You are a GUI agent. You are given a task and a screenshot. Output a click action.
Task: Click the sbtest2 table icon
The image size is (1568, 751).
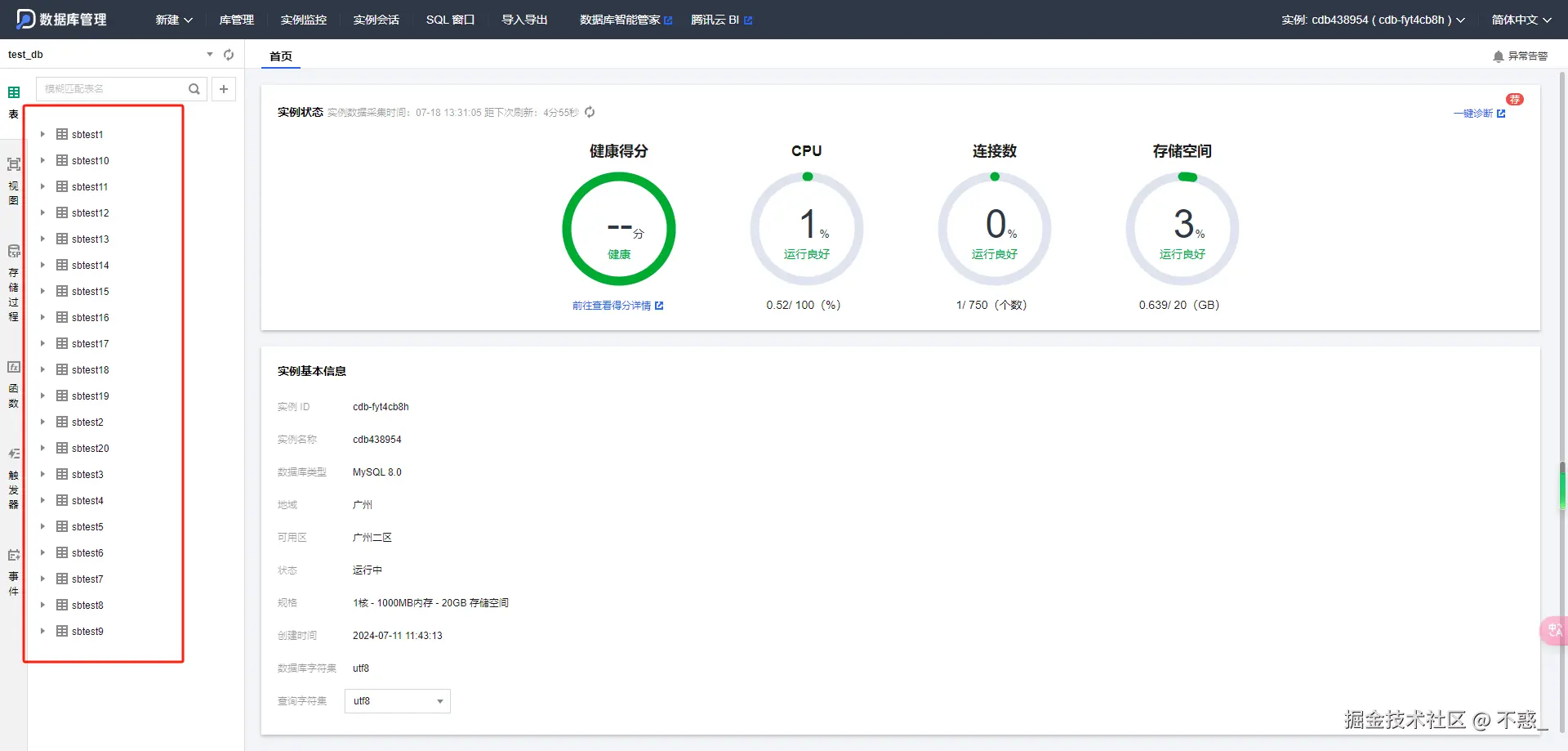coord(62,422)
